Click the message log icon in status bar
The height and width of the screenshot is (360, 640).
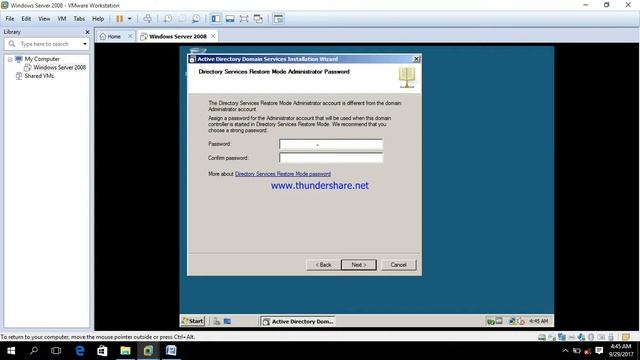click(x=626, y=337)
